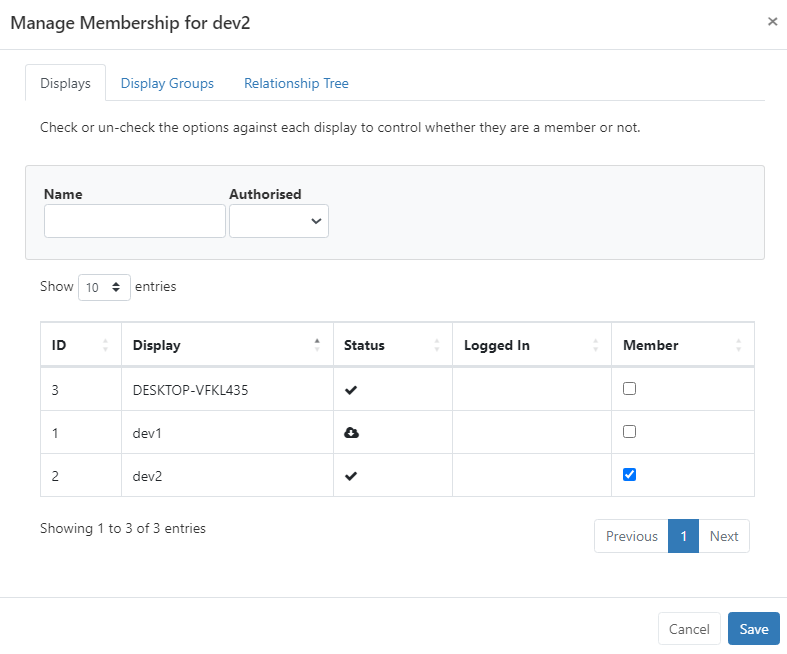Image resolution: width=787 pixels, height=654 pixels.
Task: Check Member box for DESKTOP-VFKL435
Action: 629,388
